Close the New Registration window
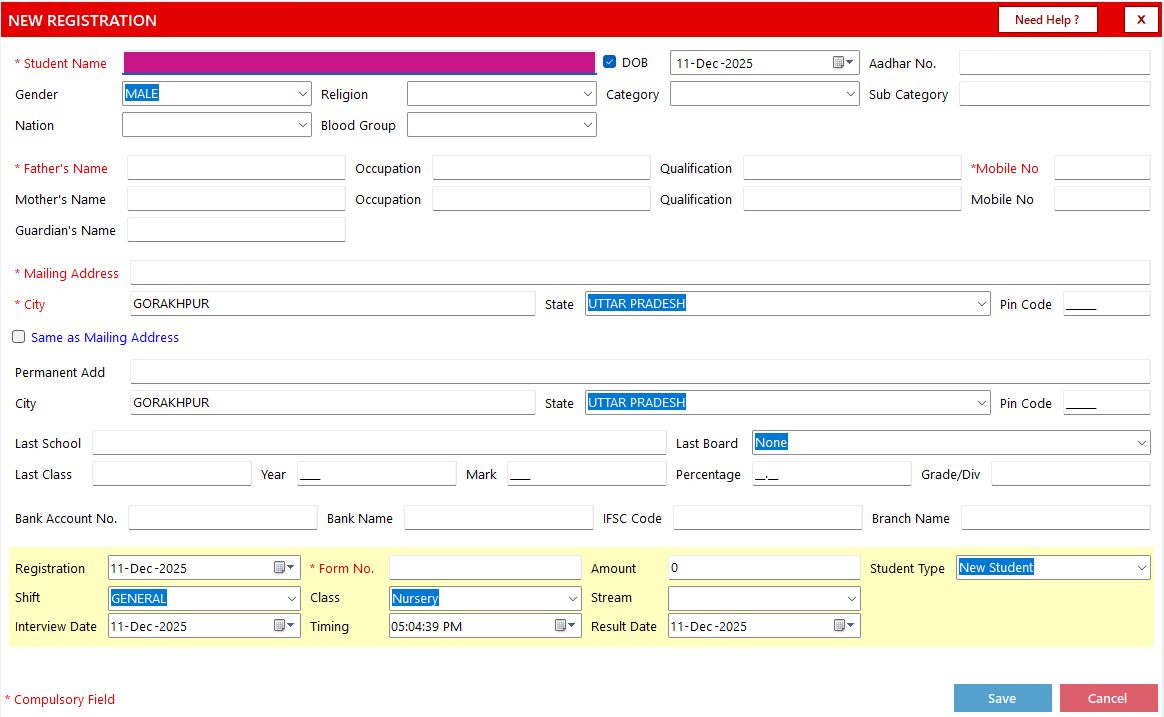This screenshot has height=717, width=1164. (1141, 20)
